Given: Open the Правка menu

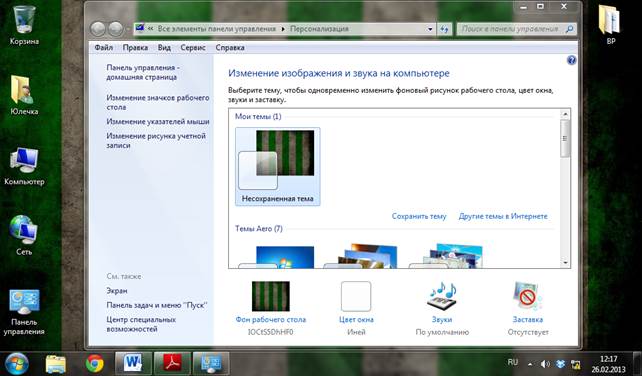Looking at the screenshot, I should (135, 48).
